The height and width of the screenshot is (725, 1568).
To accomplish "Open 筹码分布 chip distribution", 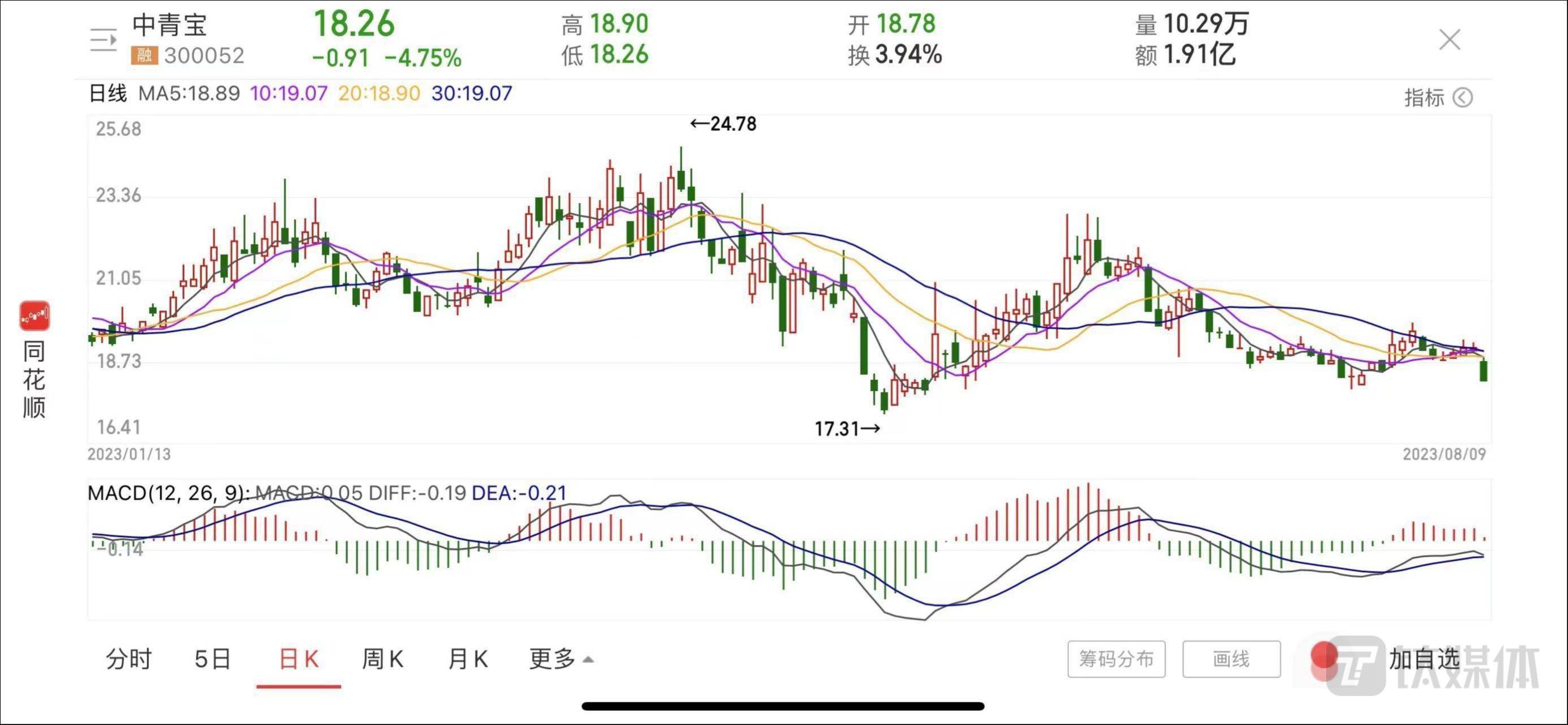I will coord(1116,659).
